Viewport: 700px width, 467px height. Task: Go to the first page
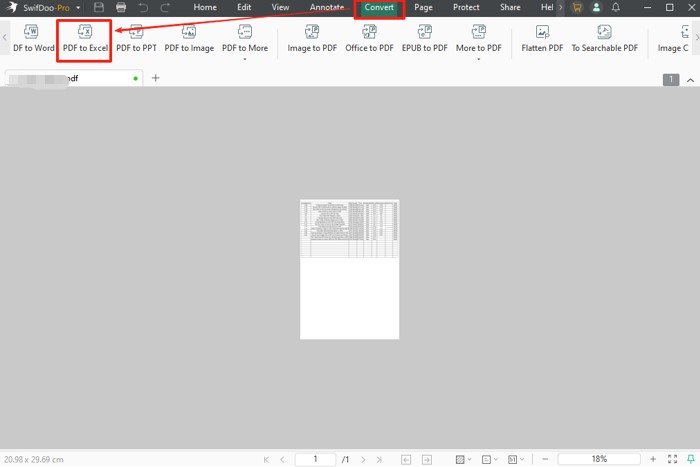[266, 459]
